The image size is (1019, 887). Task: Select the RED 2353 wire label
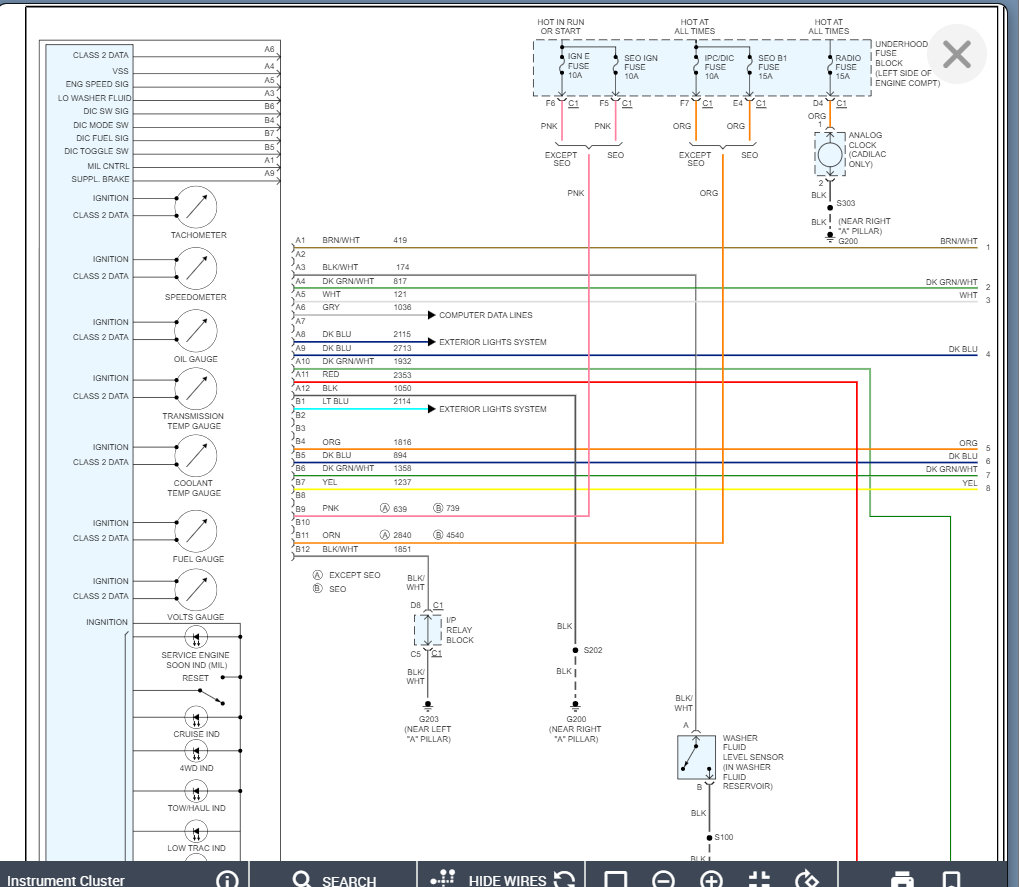[x=367, y=374]
